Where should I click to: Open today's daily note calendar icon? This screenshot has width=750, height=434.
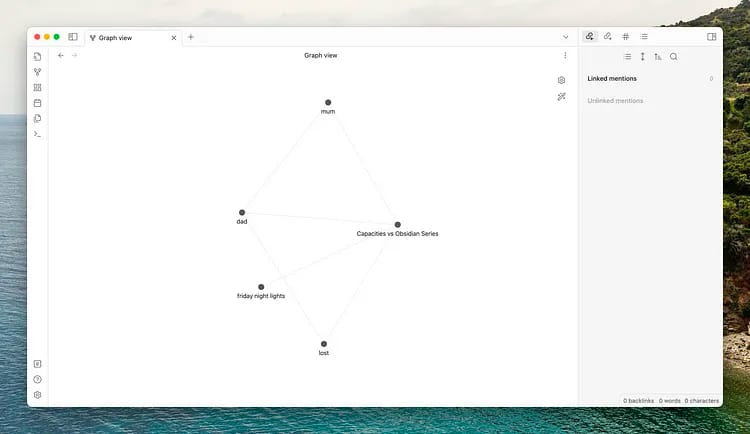click(x=37, y=103)
